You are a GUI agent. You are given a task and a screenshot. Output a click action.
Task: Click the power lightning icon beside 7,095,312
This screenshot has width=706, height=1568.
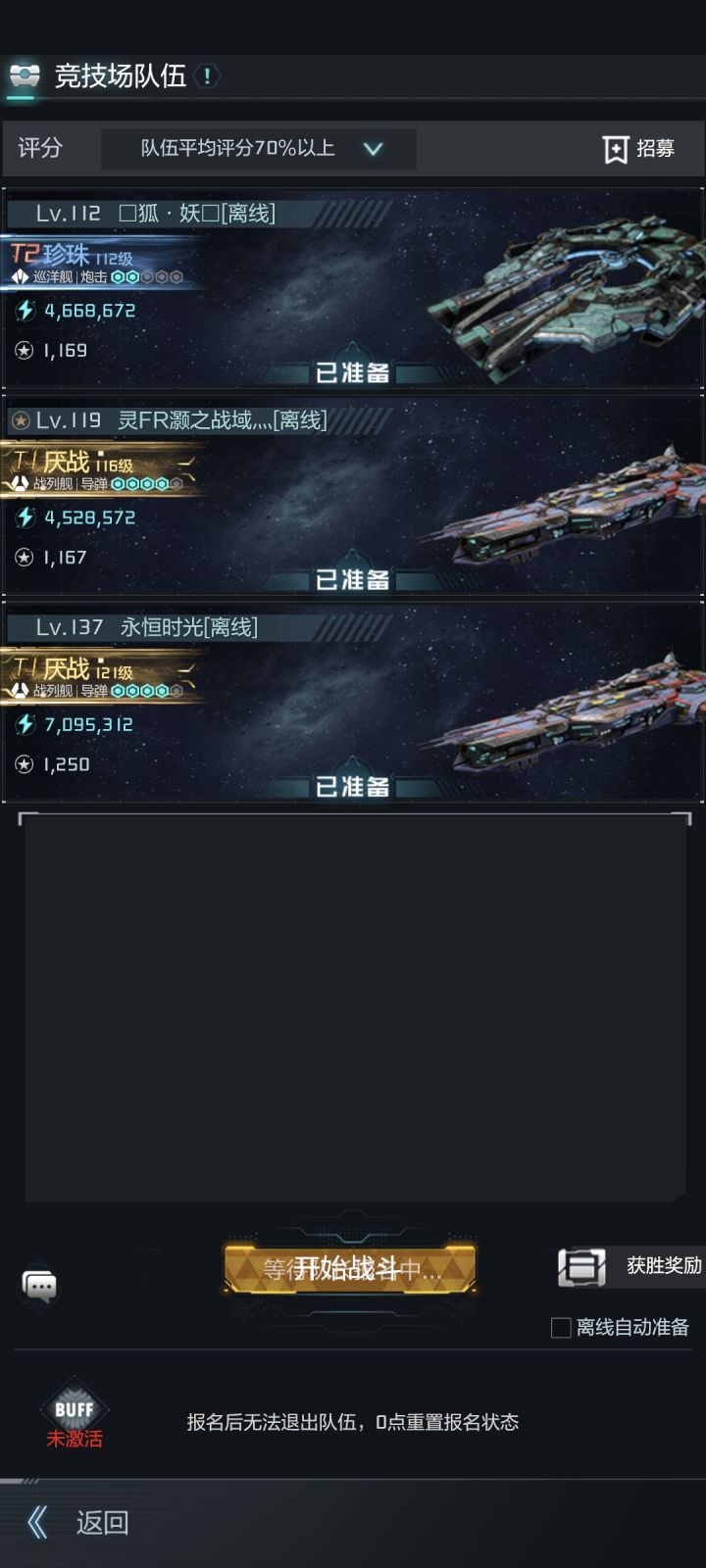25,724
